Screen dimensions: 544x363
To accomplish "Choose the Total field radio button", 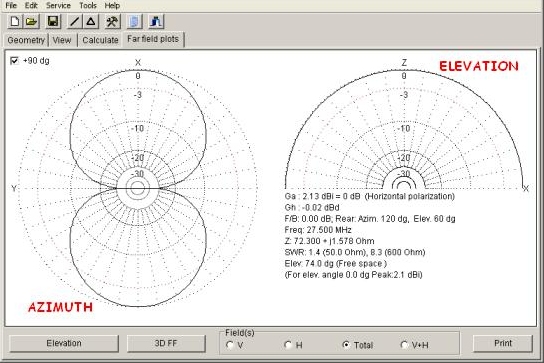I will pos(346,345).
